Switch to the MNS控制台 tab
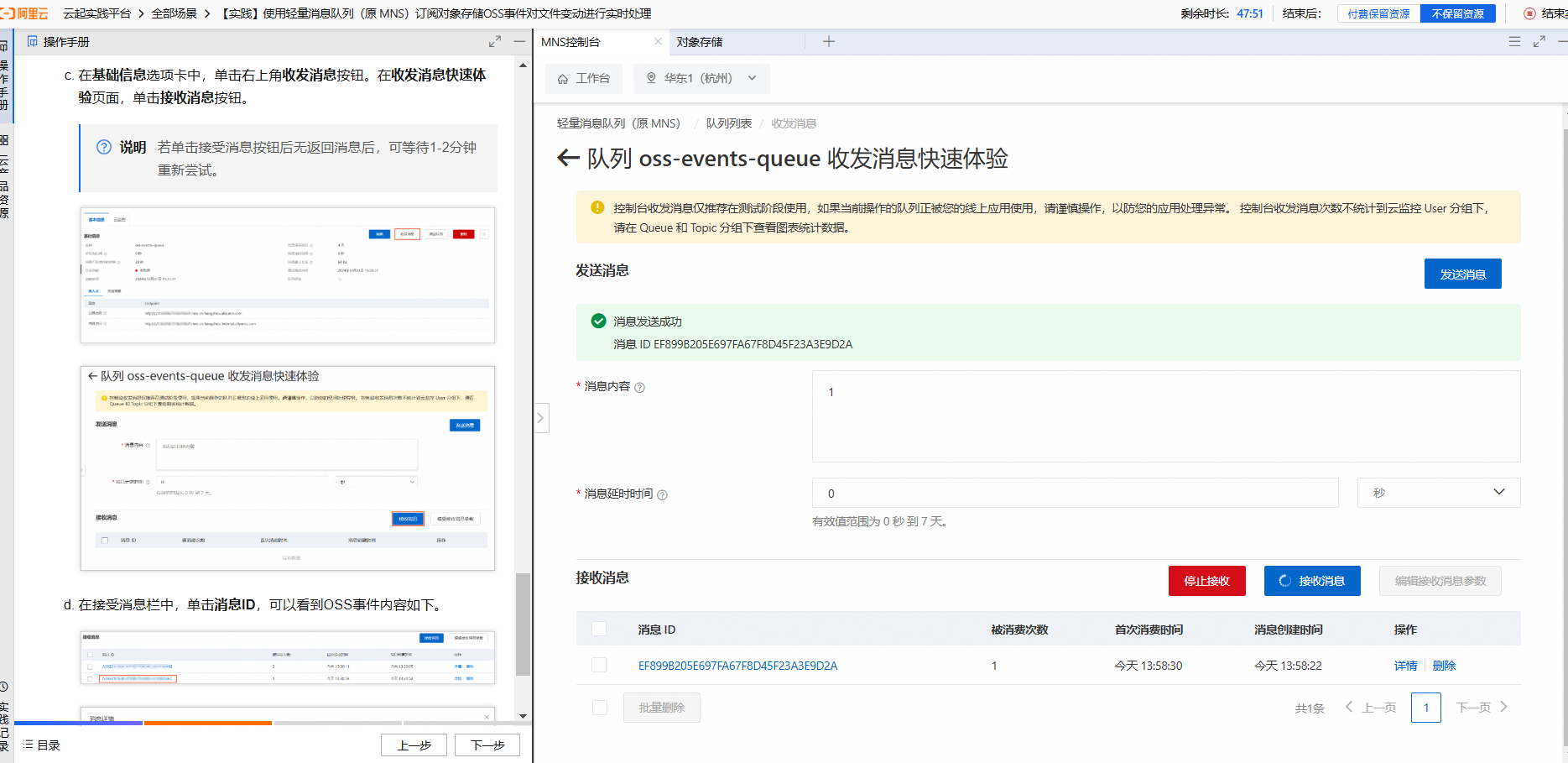The height and width of the screenshot is (763, 1568). pos(570,42)
